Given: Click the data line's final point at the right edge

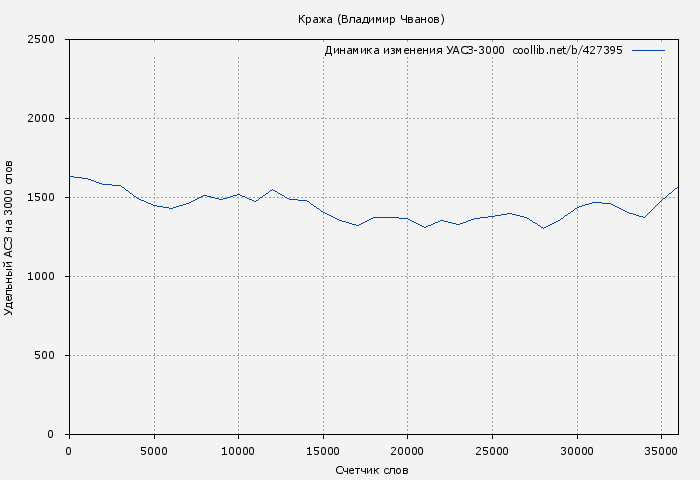Looking at the screenshot, I should [x=678, y=187].
